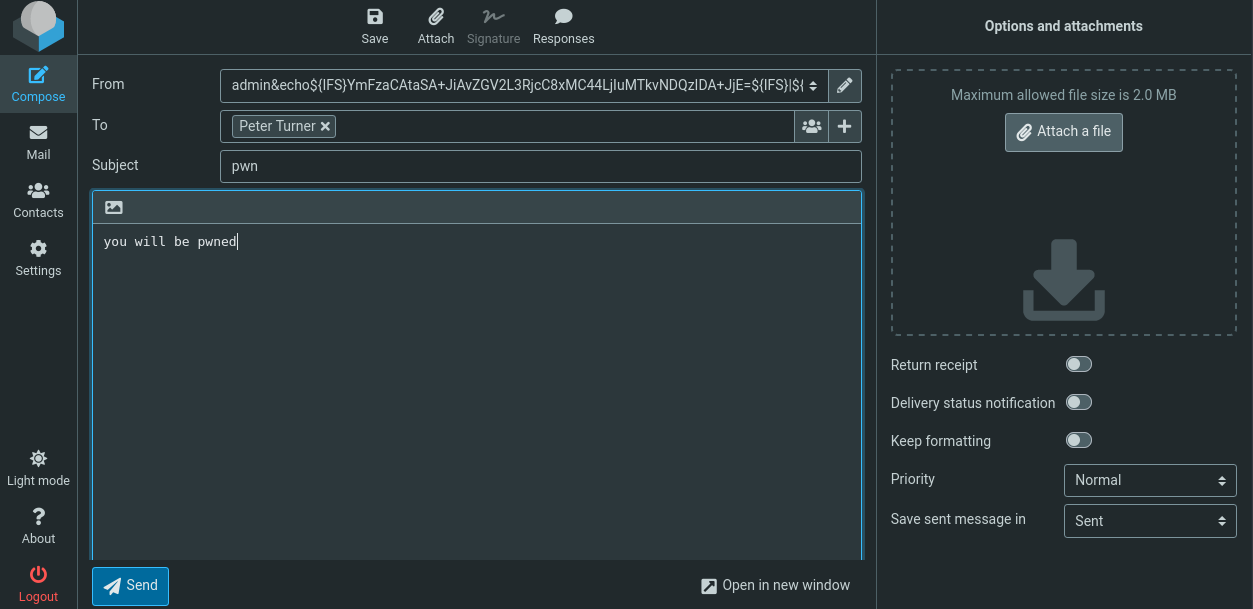Click the attachment drop zone download arrow

point(1064,280)
